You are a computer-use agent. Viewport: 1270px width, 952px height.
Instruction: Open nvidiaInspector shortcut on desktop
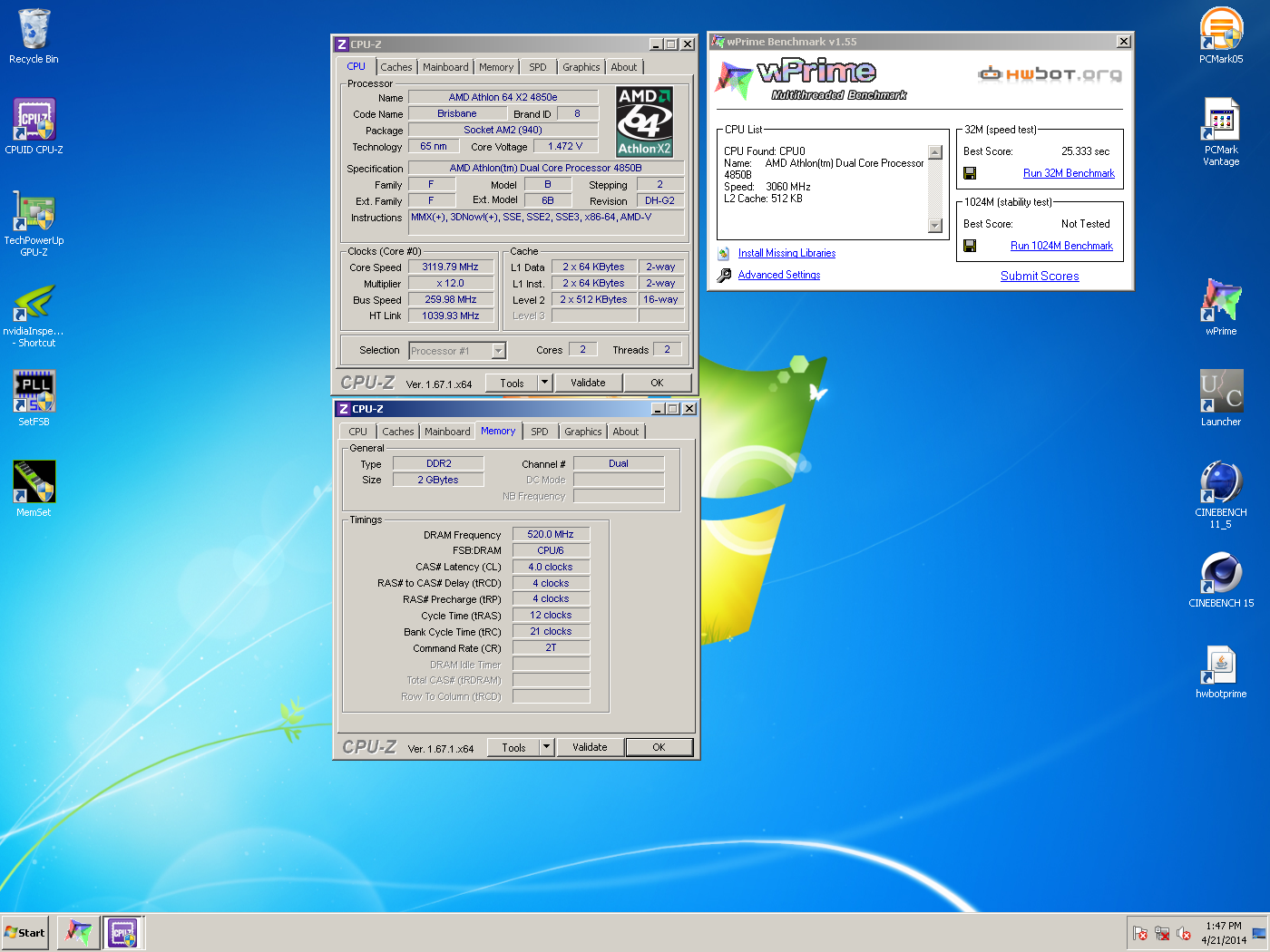[34, 314]
